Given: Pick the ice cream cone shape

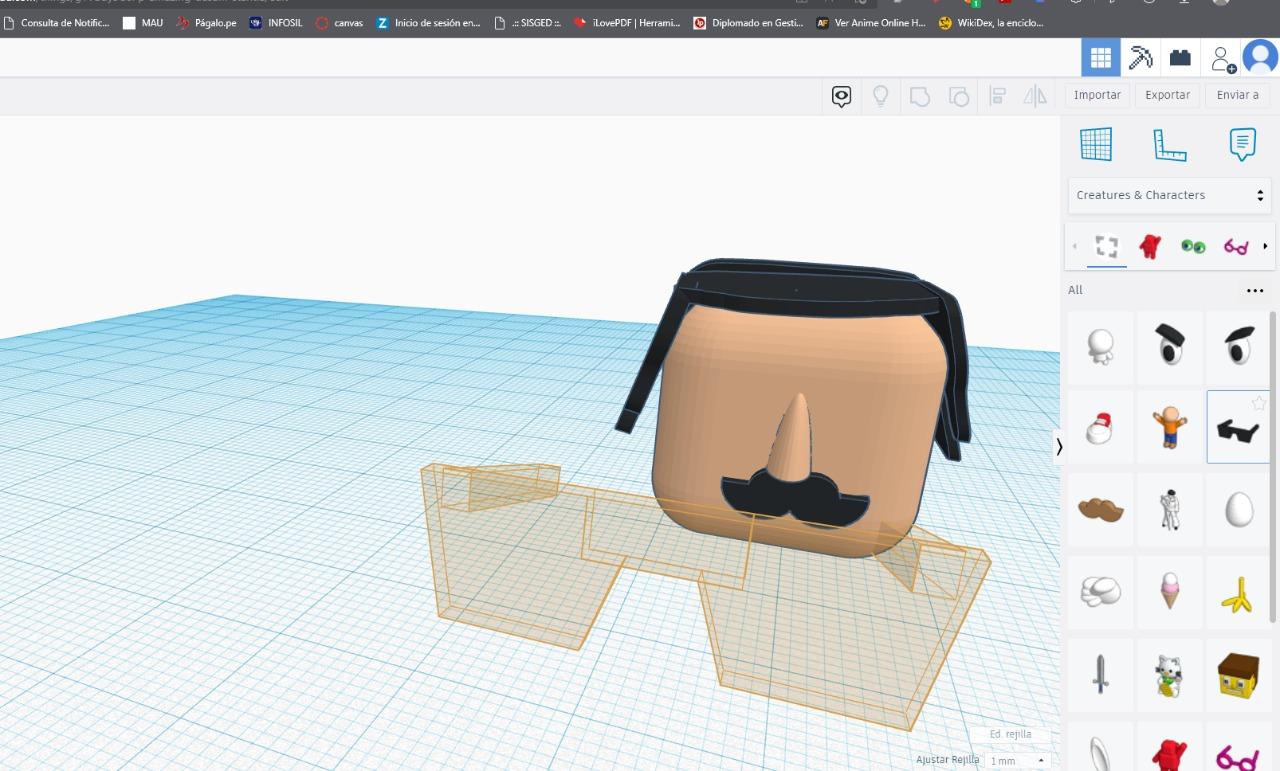Looking at the screenshot, I should point(1170,592).
